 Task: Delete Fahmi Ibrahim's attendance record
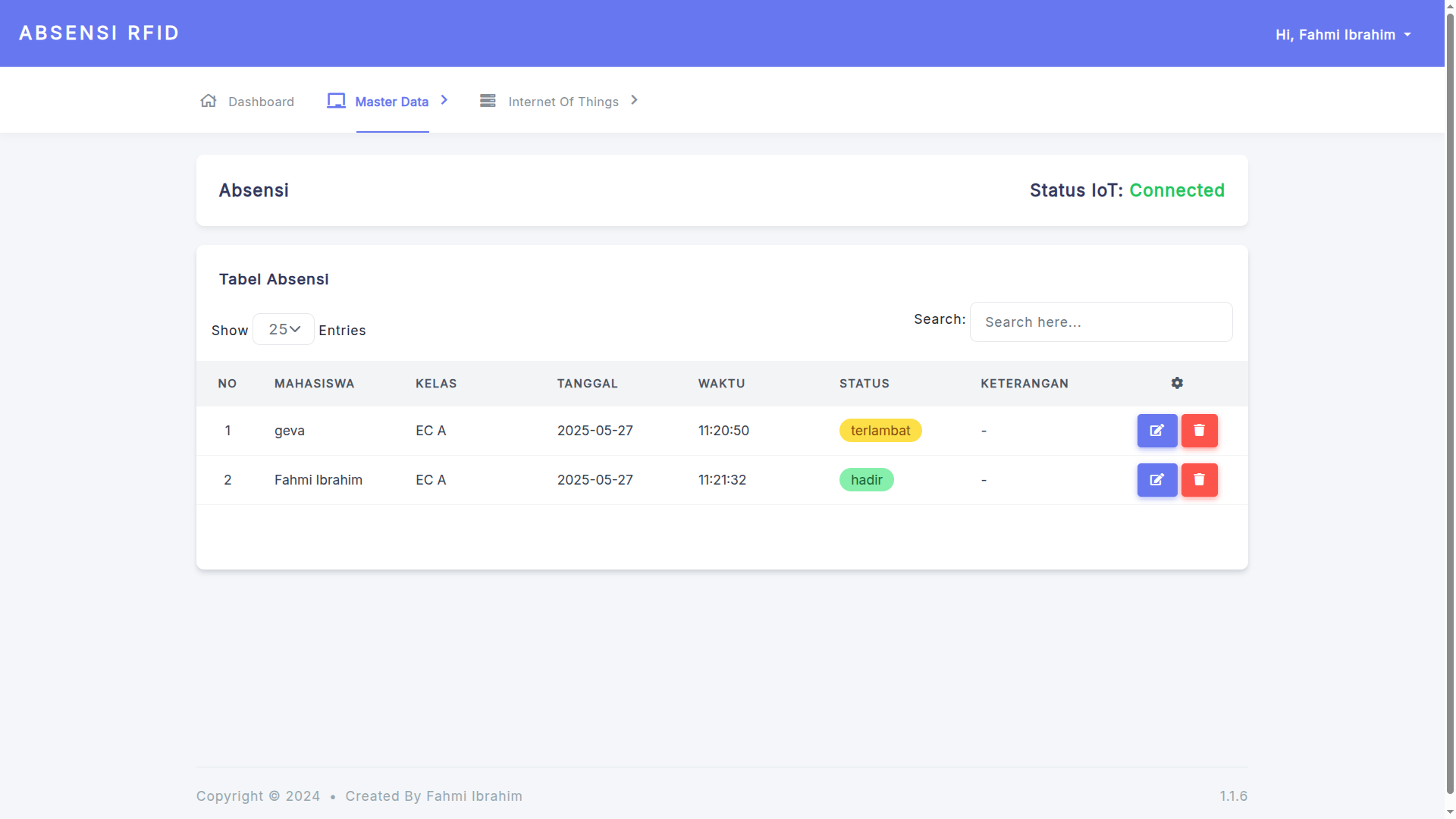tap(1199, 480)
